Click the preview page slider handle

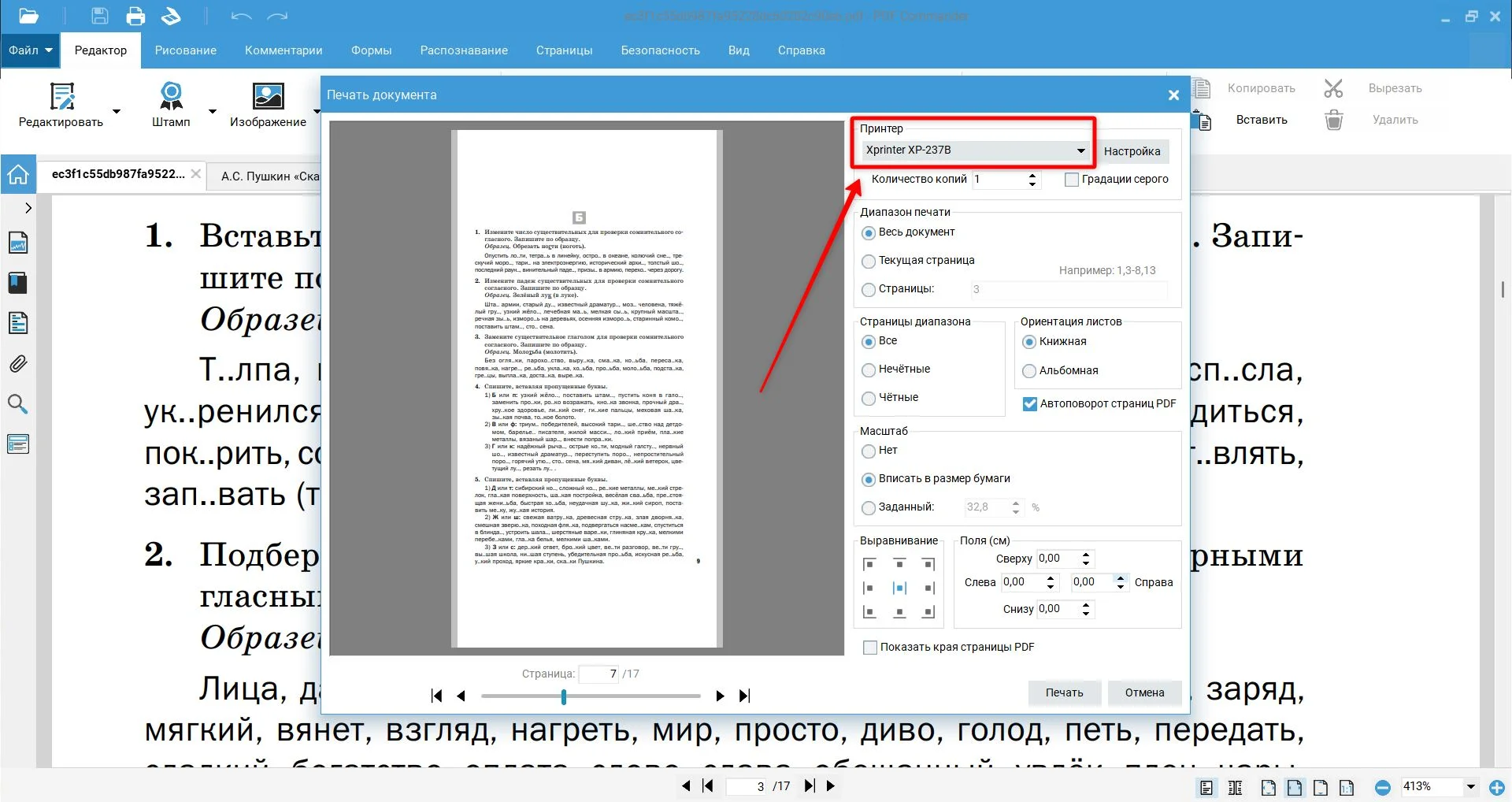(x=564, y=696)
